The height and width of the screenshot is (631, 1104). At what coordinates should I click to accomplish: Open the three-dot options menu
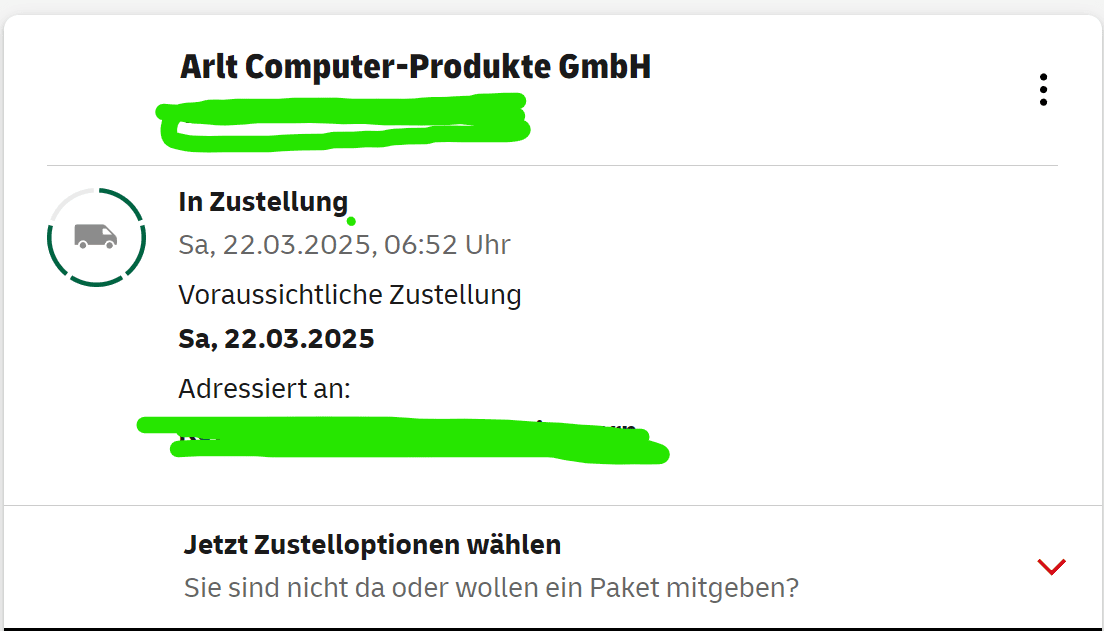point(1043,90)
